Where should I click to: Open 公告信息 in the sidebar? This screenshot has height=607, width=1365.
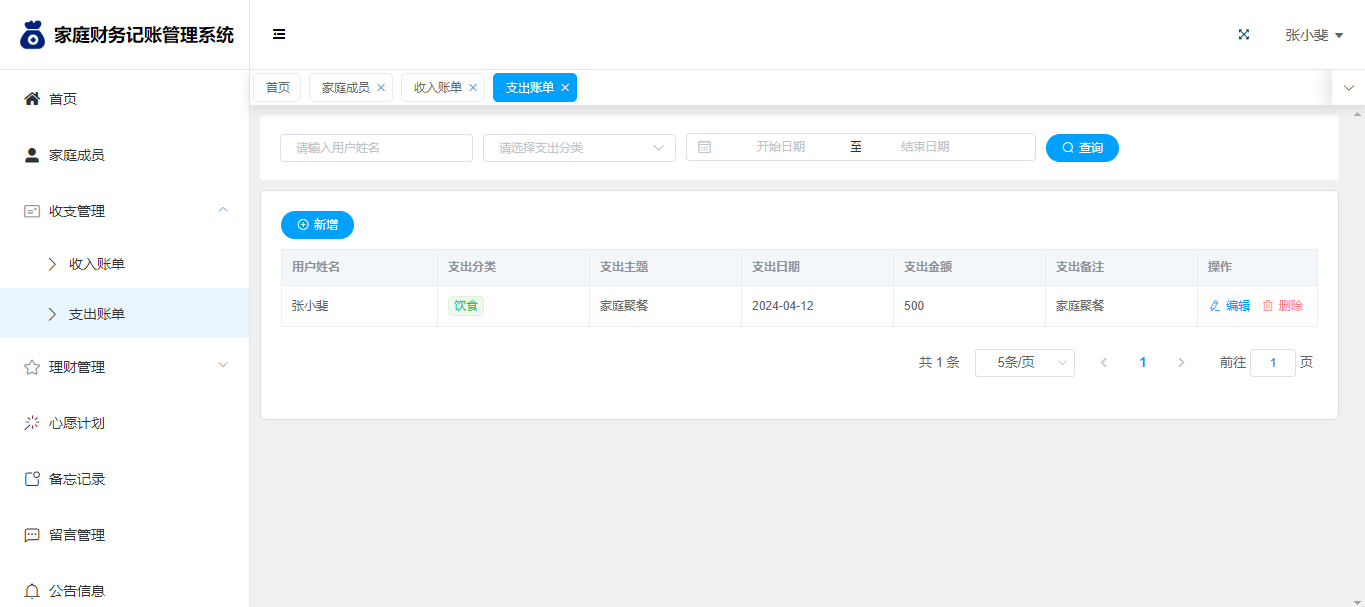(76, 590)
